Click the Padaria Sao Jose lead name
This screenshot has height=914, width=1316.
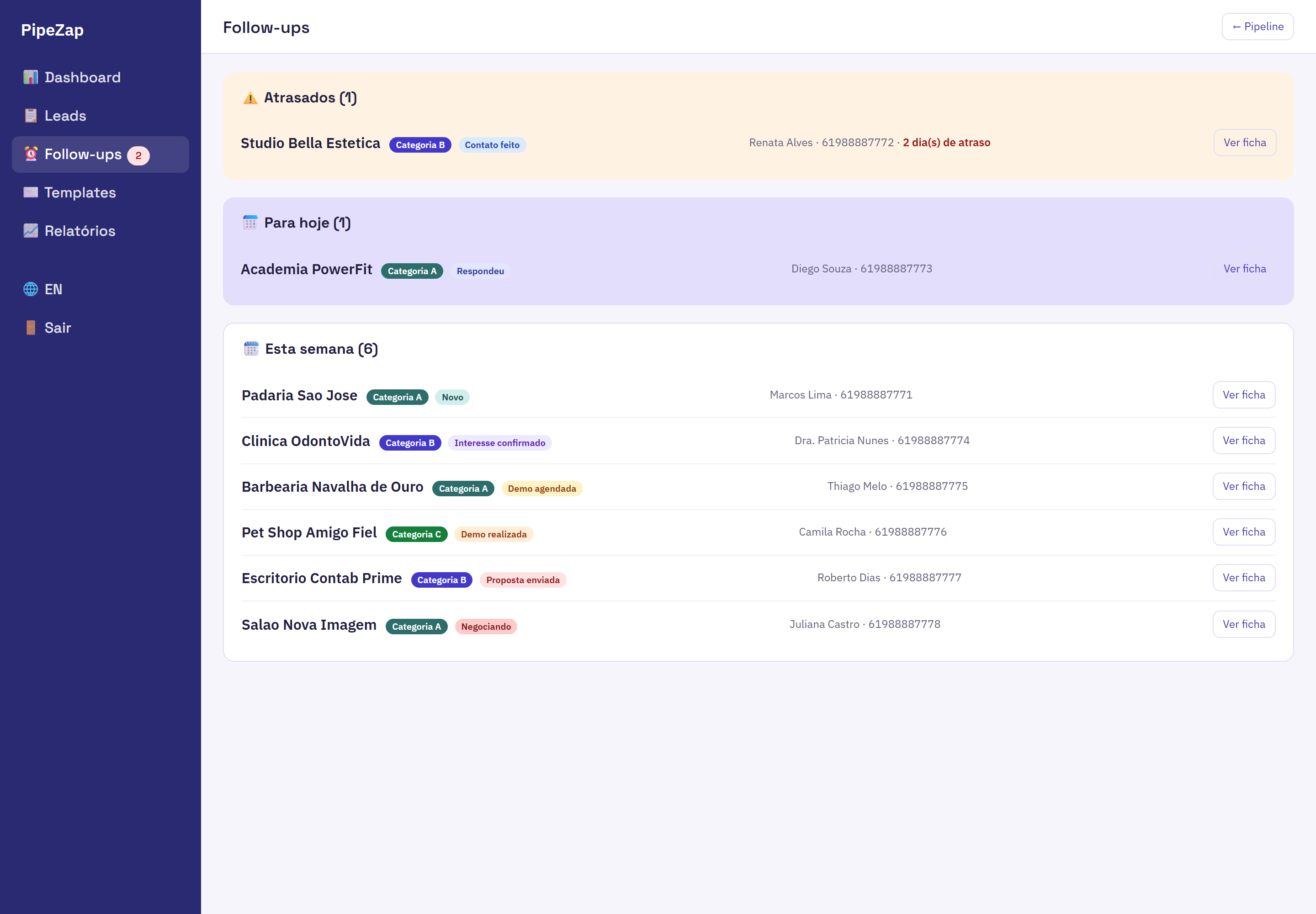coord(299,395)
